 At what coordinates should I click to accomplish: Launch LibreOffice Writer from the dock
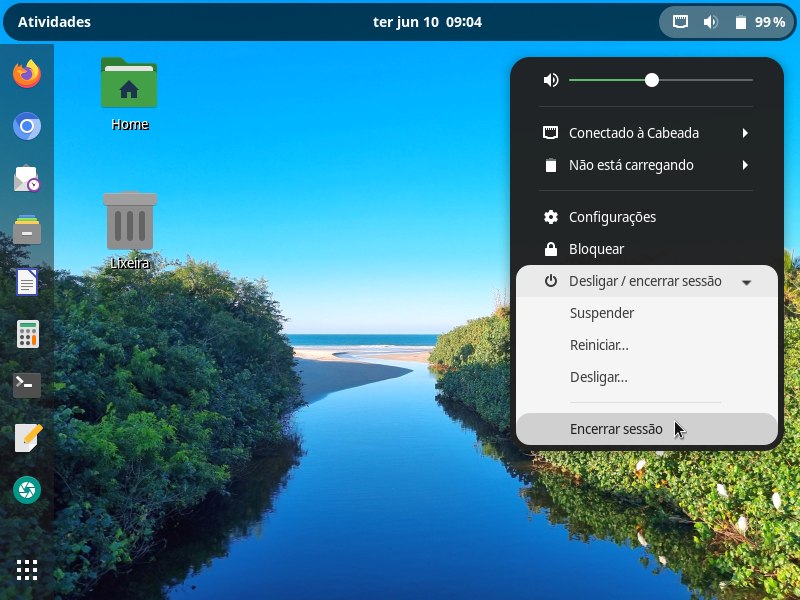27,282
